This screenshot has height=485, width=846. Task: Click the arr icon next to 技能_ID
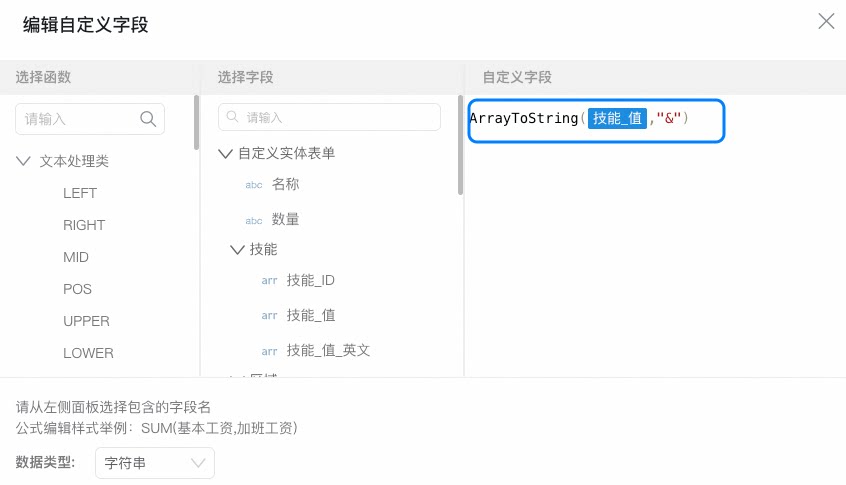(269, 281)
